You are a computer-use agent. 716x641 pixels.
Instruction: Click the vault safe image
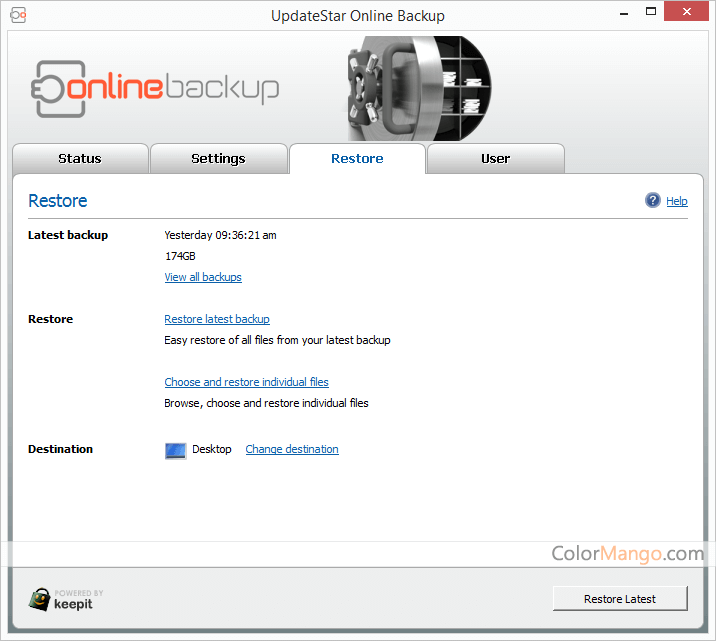[419, 89]
